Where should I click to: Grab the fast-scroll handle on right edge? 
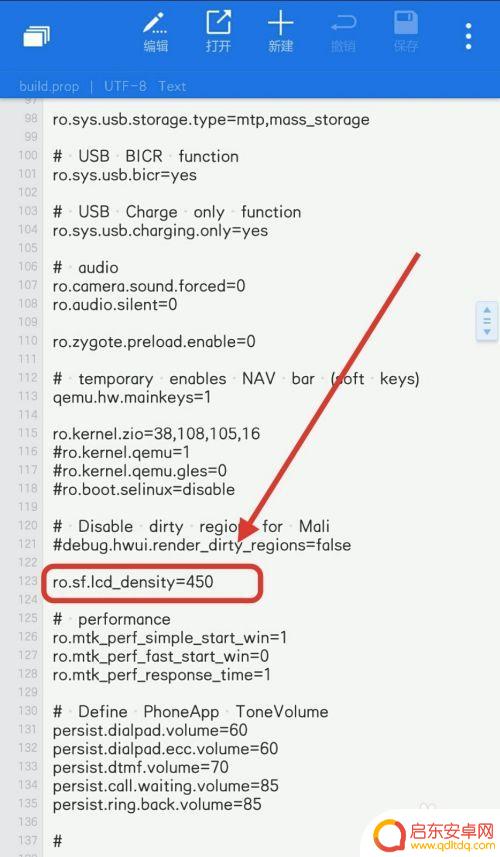(x=487, y=321)
